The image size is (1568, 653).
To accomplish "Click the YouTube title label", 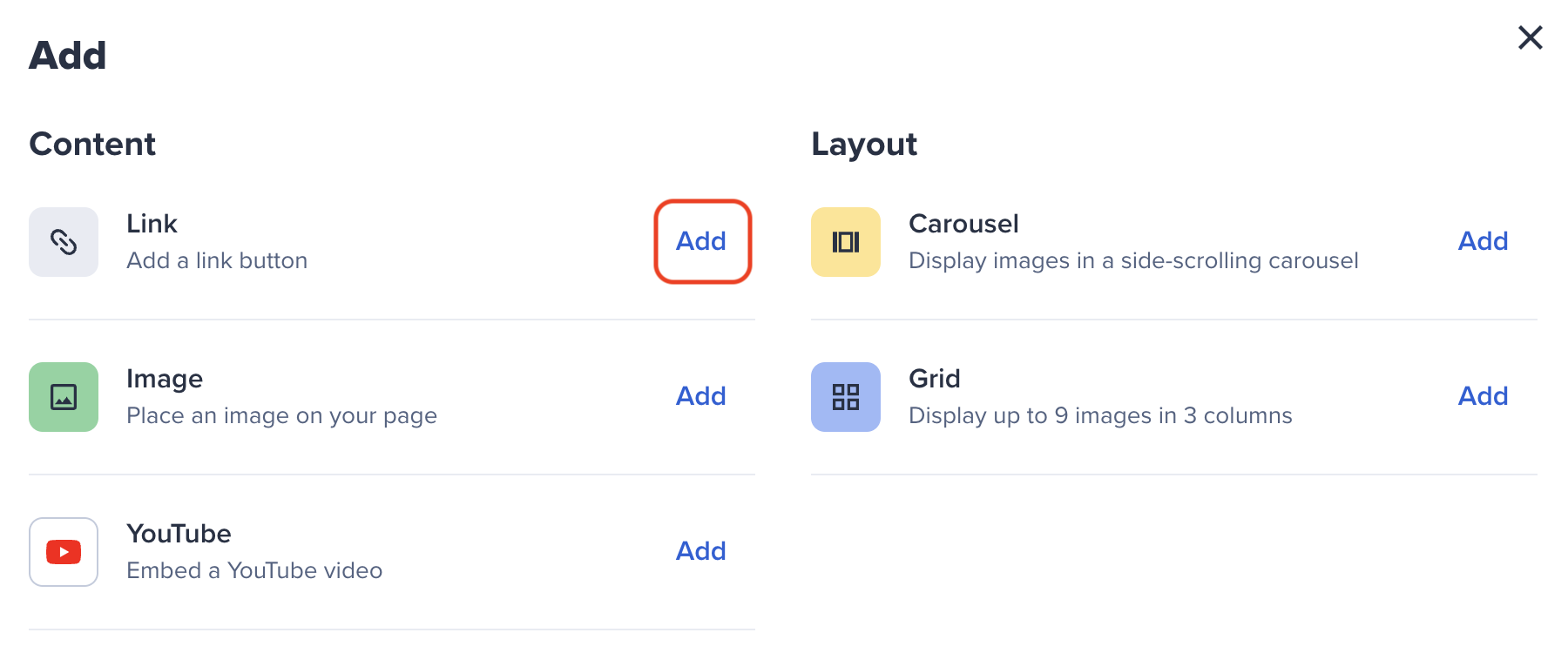I will point(179,534).
